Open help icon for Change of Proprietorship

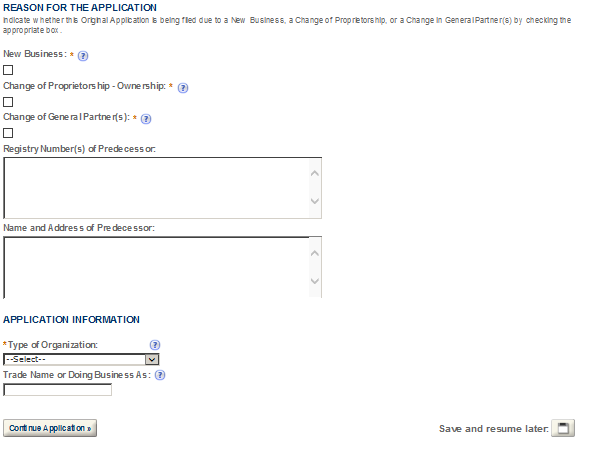183,88
